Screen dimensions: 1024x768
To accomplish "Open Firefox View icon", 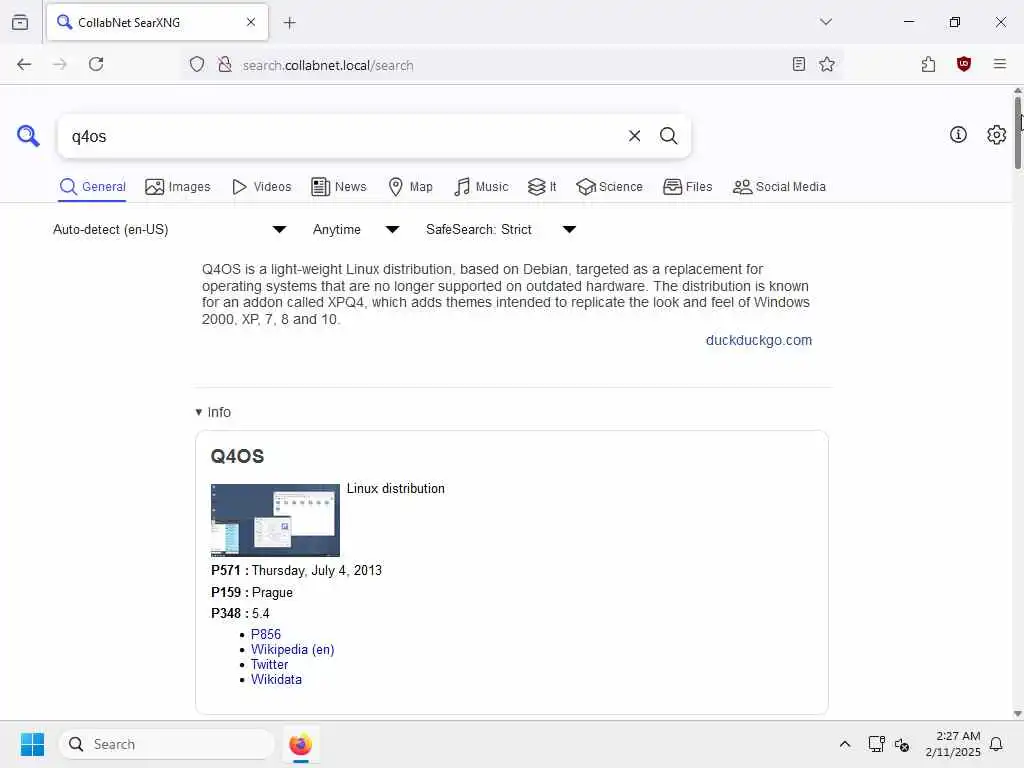I will 20,22.
